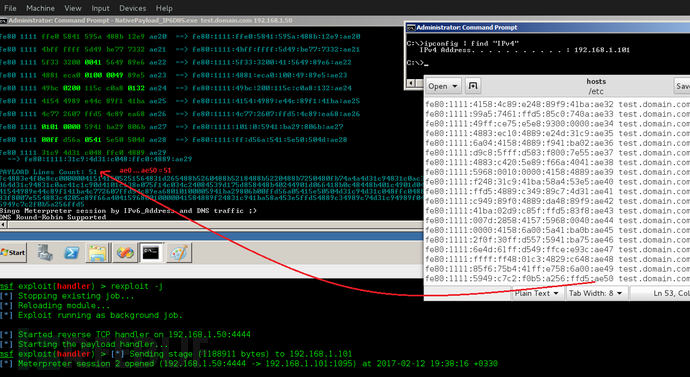Screen dimensions: 690x377
Task: Open the Tab Width: 8 dropdown
Action: tap(595, 293)
